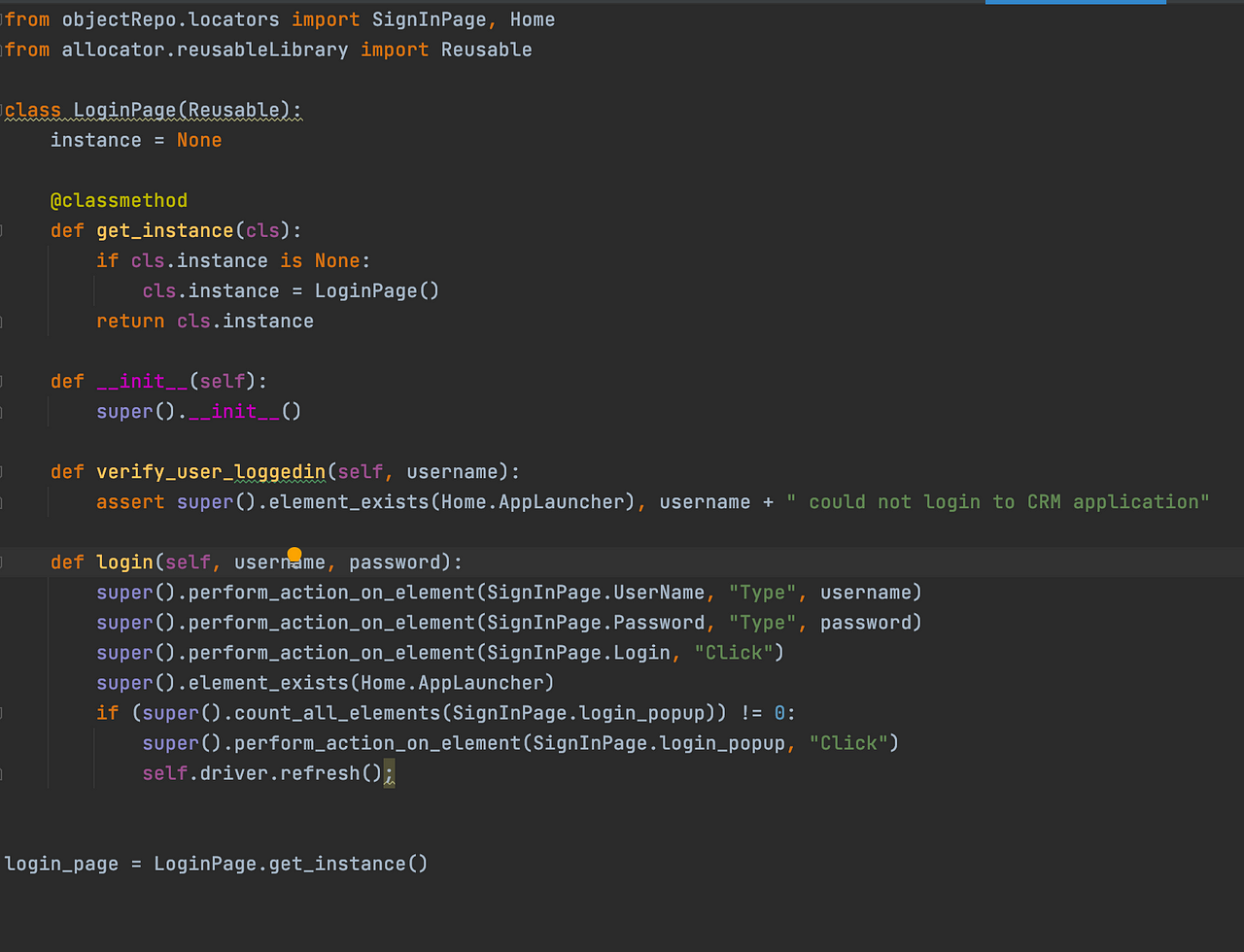Click 'allocator.reusableLibrary' in the second import
This screenshot has width=1244, height=952.
click(205, 50)
